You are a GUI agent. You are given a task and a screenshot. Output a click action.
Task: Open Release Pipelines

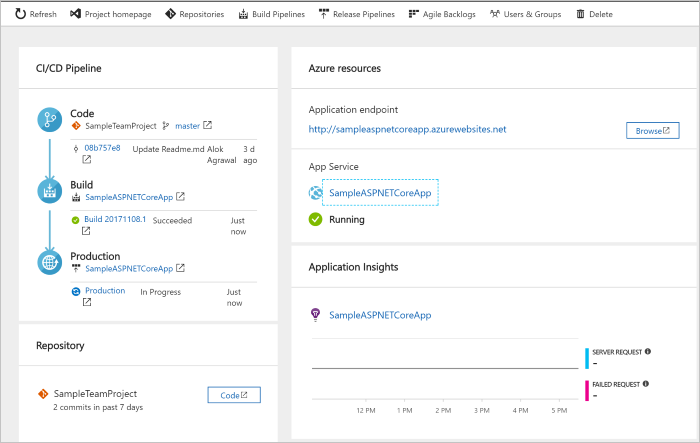click(x=356, y=15)
